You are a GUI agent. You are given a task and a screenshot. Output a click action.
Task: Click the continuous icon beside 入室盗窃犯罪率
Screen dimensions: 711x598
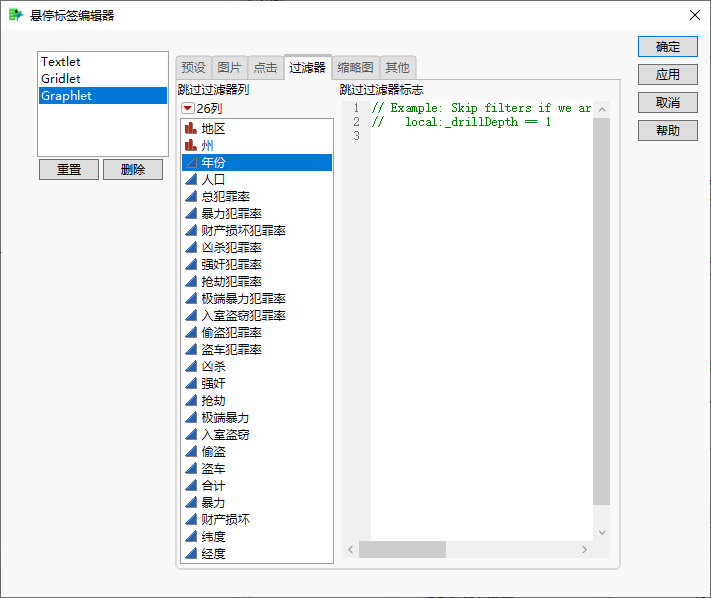(x=191, y=316)
